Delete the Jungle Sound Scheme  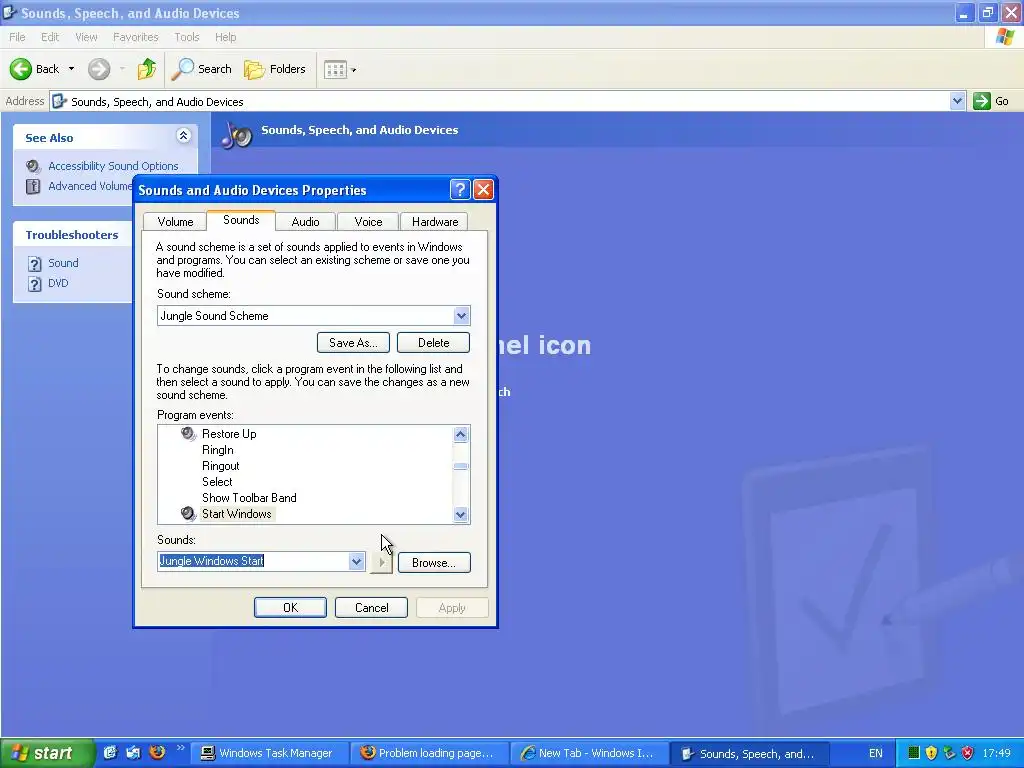(x=434, y=343)
